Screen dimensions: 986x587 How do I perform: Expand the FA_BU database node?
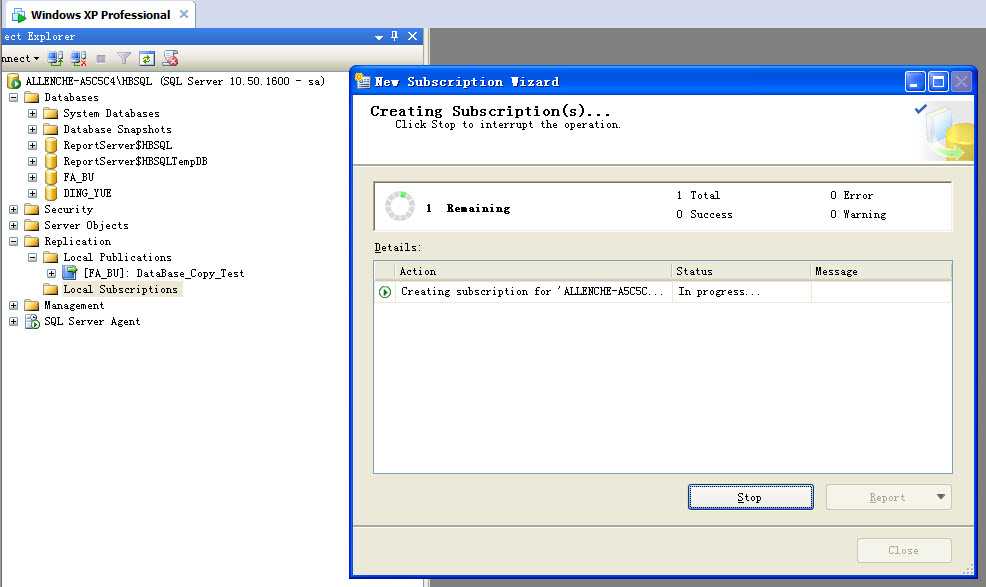point(32,177)
